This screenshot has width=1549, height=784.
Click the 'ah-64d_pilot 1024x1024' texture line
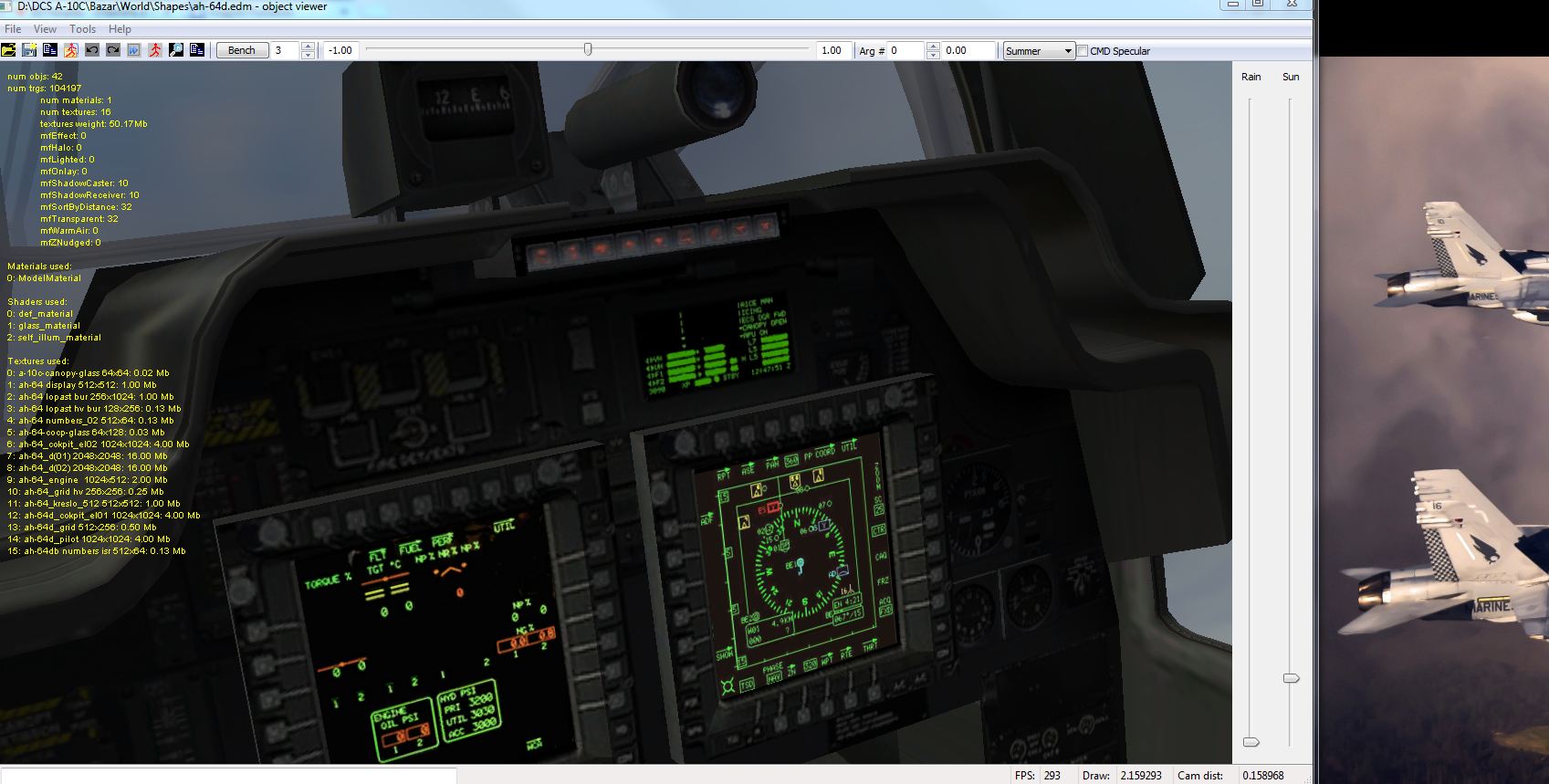(x=89, y=539)
